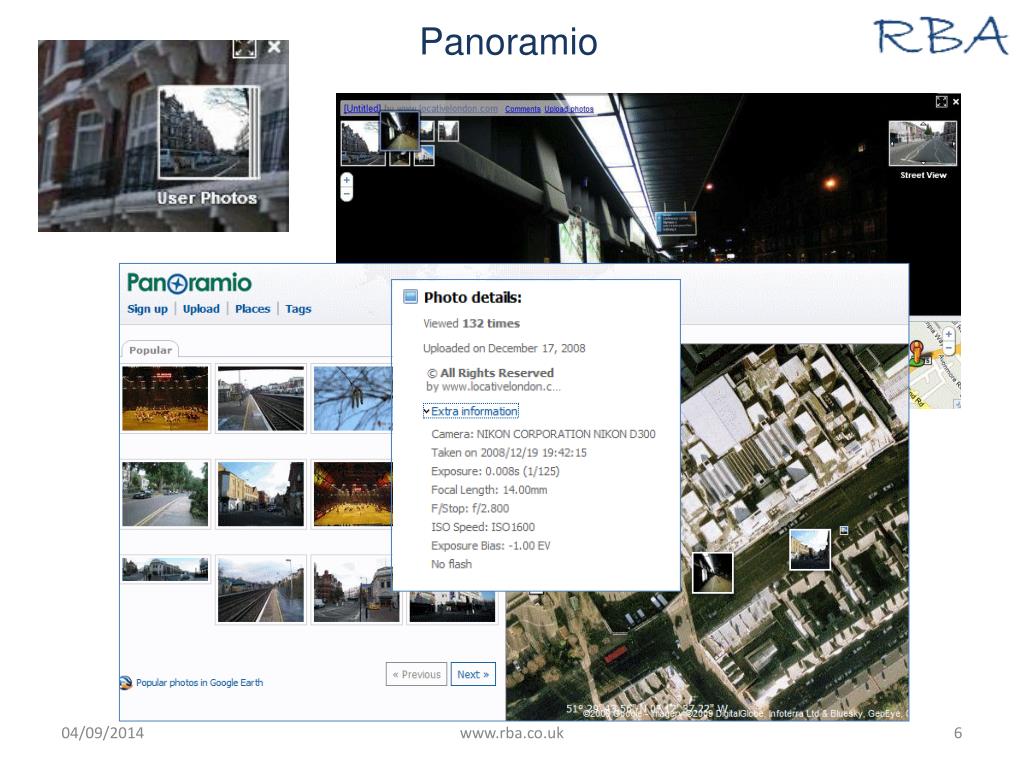This screenshot has height=768, width=1024.
Task: Open the red-lit arena thumbnail
Action: [x=165, y=398]
